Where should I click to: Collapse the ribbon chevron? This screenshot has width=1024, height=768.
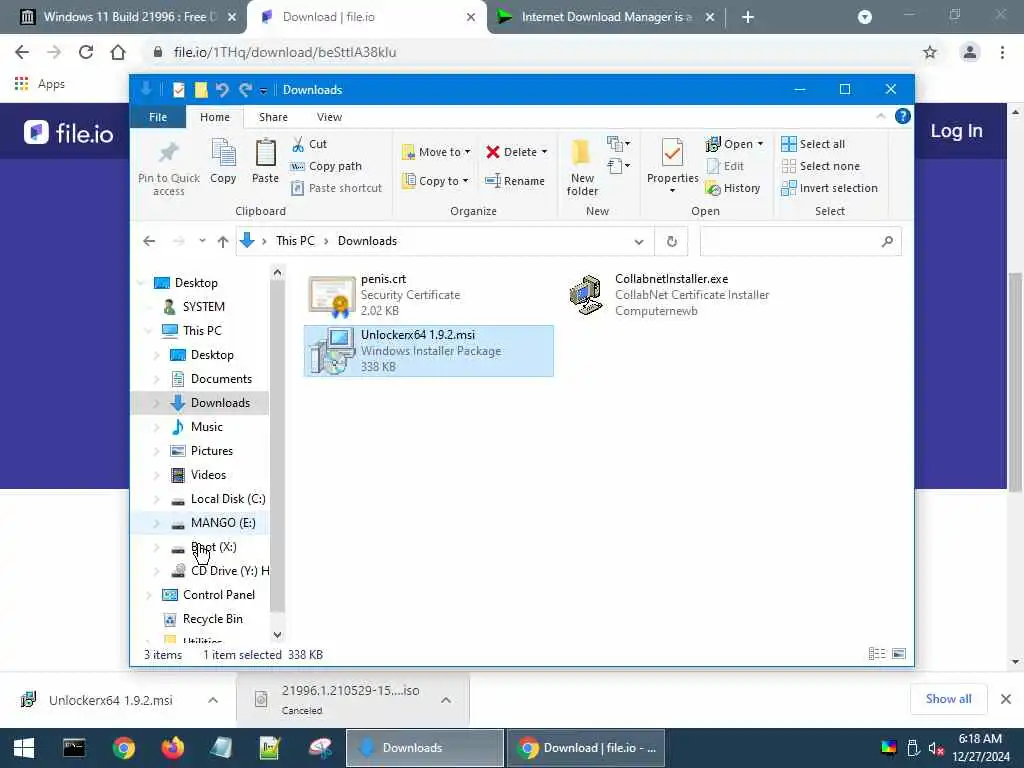(880, 116)
